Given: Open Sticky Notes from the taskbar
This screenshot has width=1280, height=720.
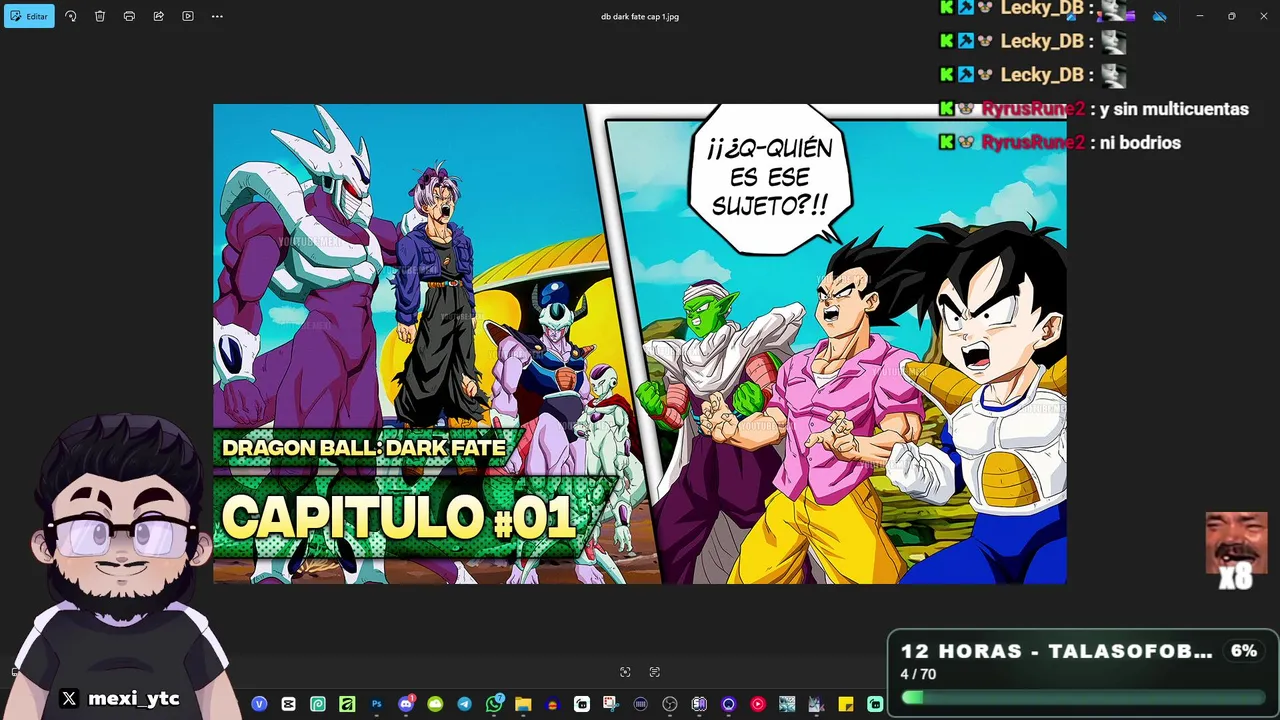Looking at the screenshot, I should 846,704.
